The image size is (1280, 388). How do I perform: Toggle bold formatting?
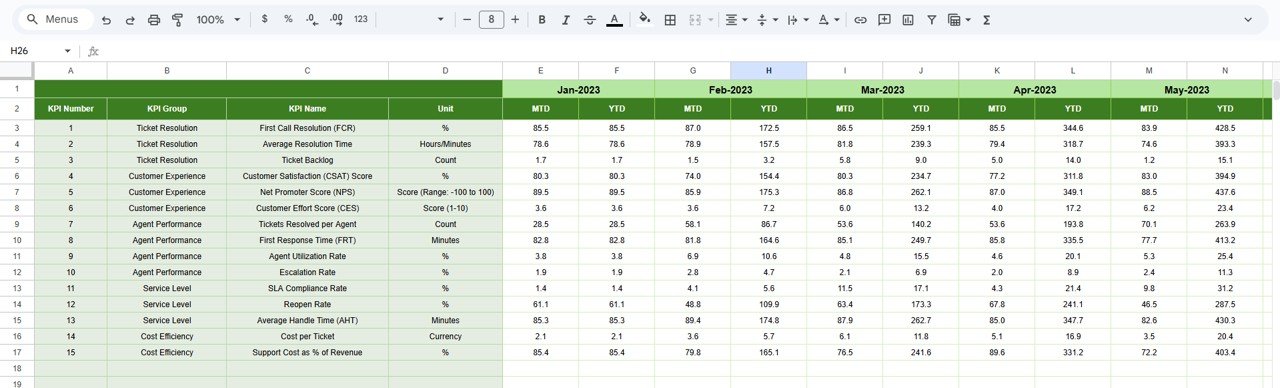[542, 19]
